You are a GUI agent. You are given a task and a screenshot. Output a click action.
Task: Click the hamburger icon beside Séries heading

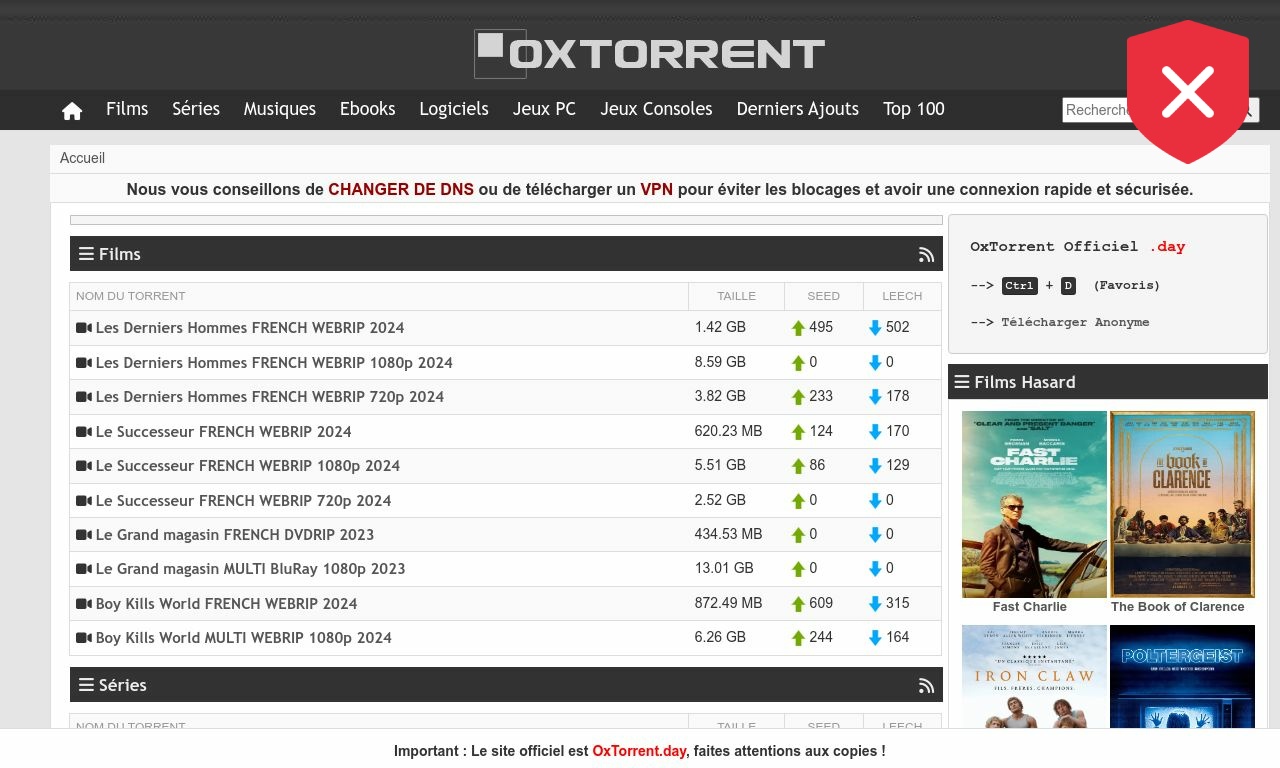click(x=86, y=685)
